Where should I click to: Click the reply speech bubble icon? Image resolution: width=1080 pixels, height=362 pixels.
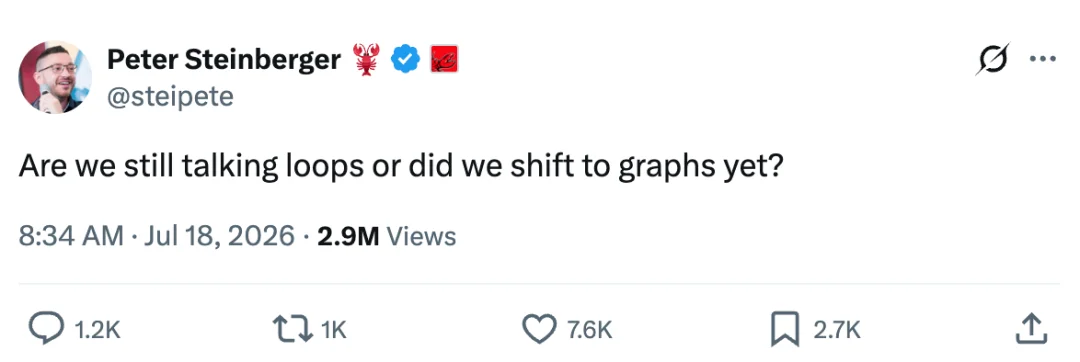tap(46, 330)
